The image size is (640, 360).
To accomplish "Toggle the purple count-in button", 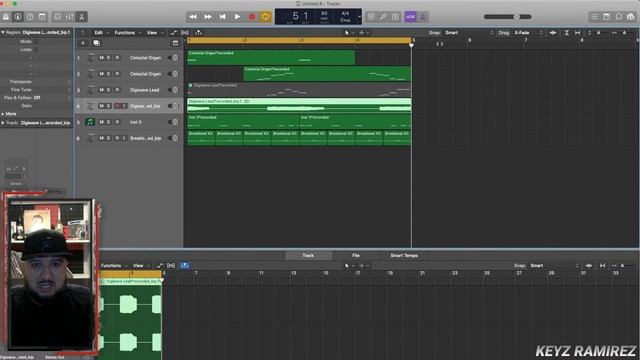I will tap(410, 17).
